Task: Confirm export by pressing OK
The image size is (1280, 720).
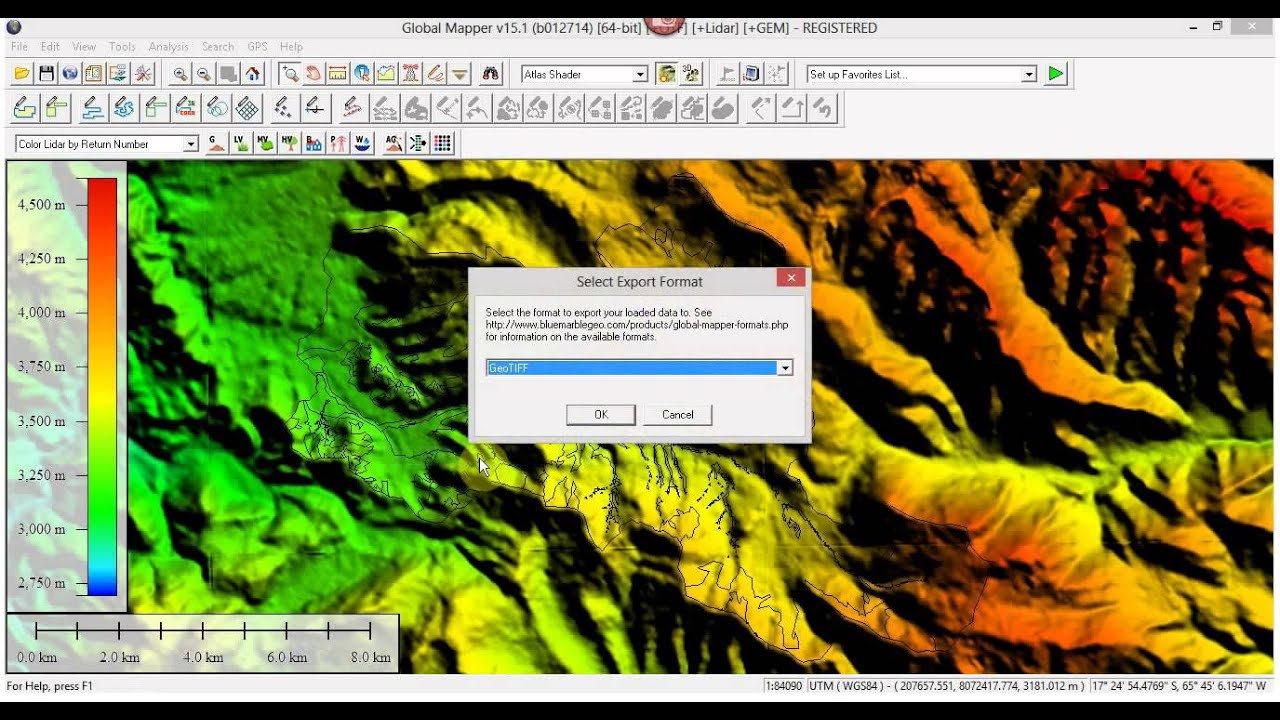Action: pyautogui.click(x=600, y=414)
